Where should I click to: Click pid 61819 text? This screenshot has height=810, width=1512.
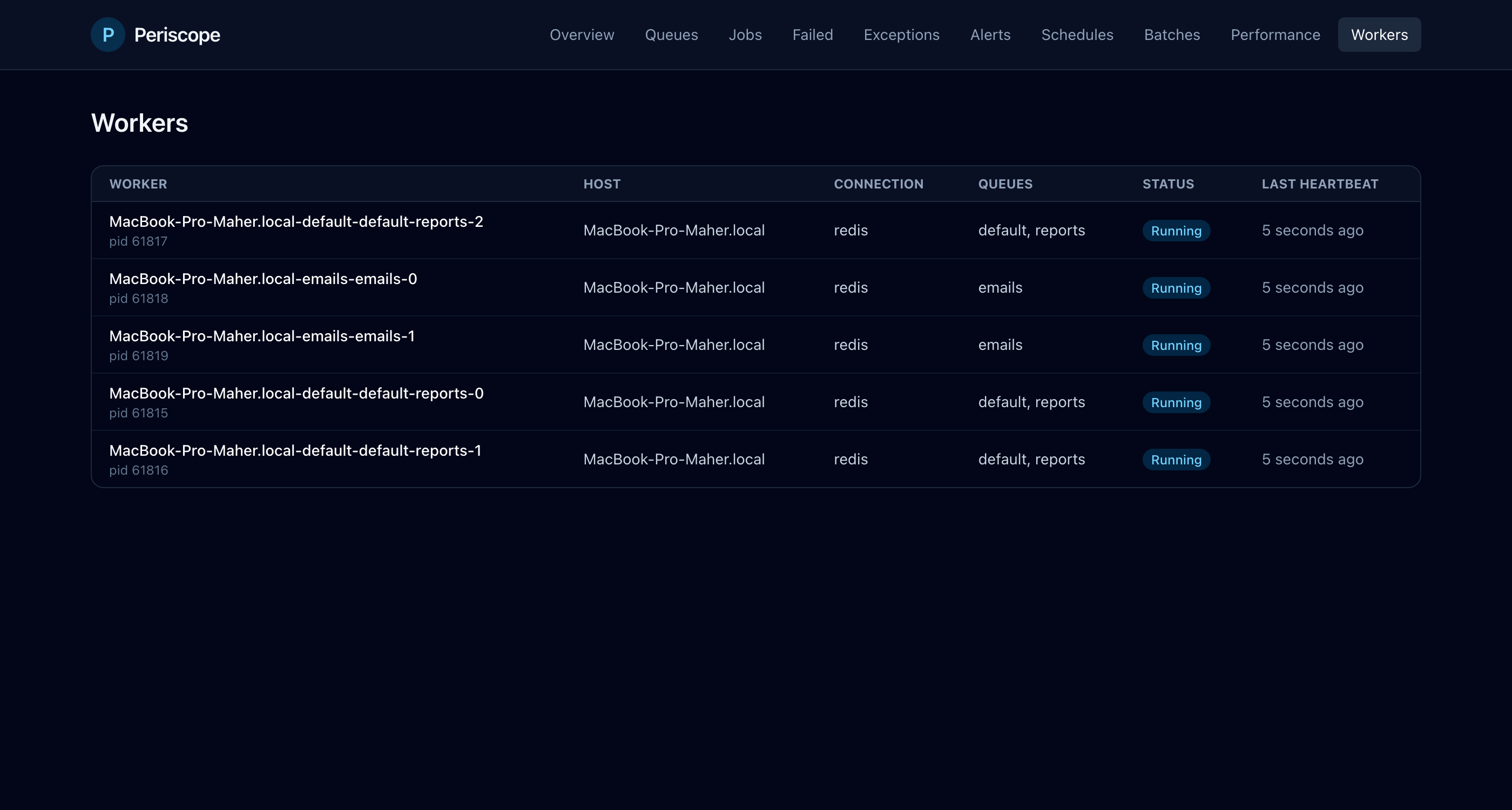(x=139, y=356)
